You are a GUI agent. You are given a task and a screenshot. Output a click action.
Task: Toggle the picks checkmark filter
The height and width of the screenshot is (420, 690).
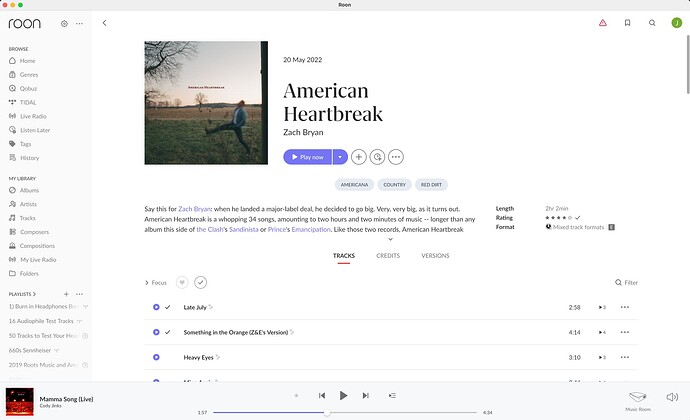201,282
